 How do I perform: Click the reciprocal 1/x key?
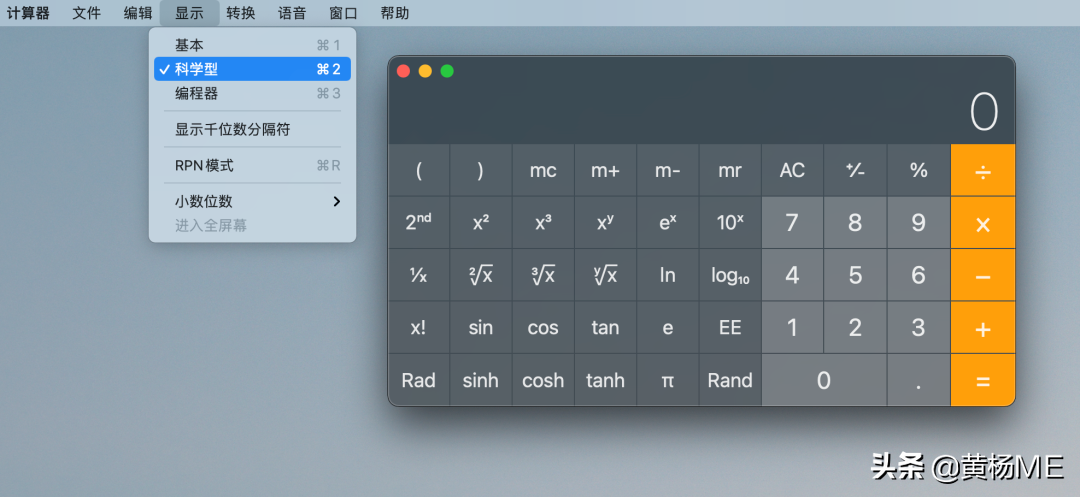(x=418, y=275)
